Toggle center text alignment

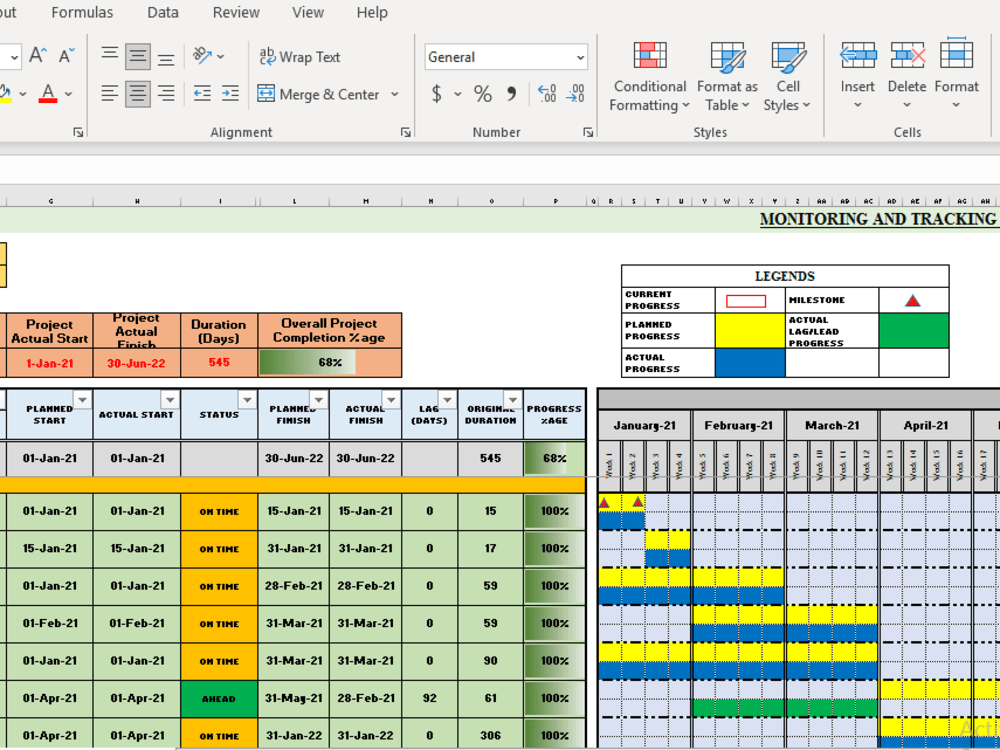tap(137, 93)
